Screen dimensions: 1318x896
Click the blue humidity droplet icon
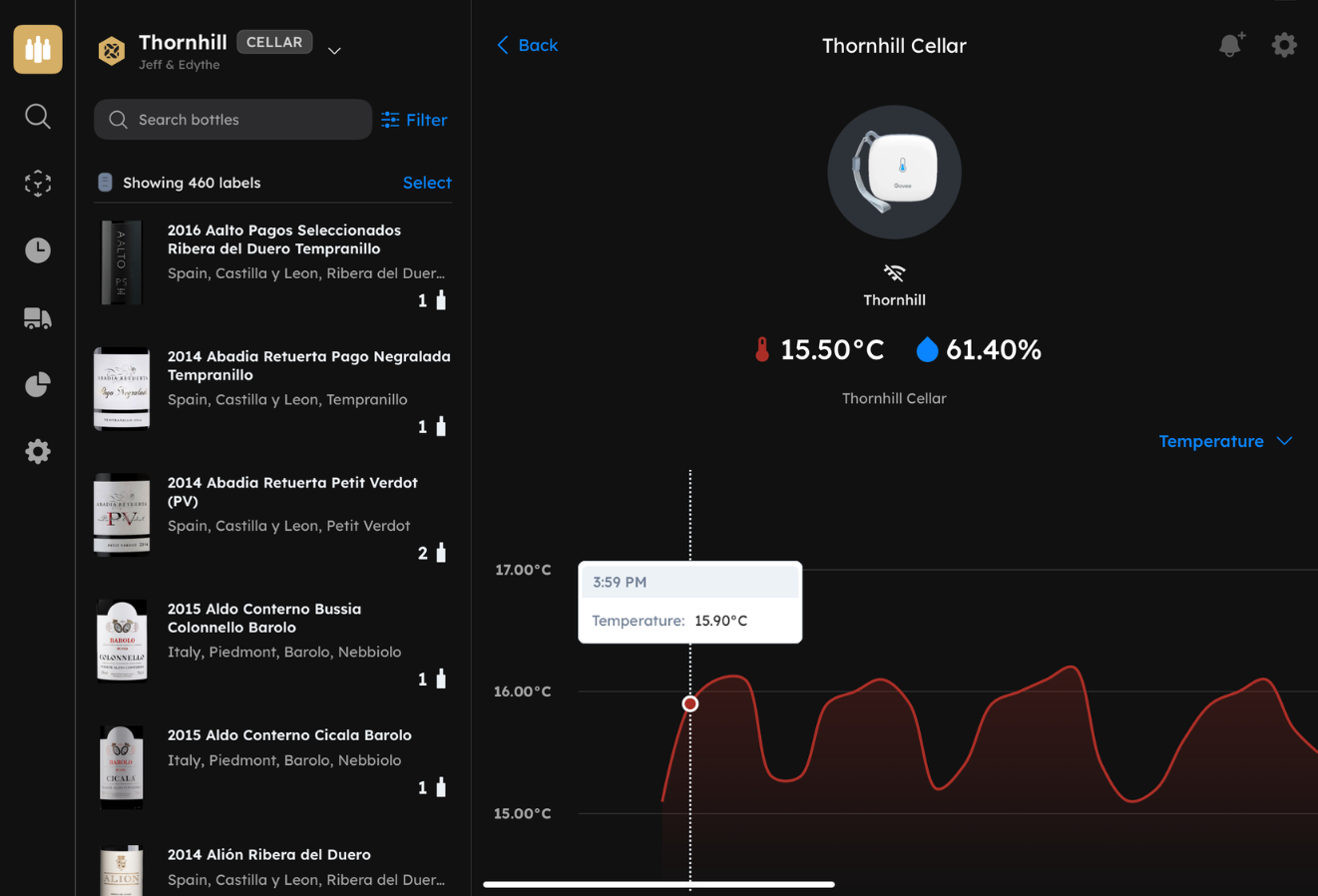[x=927, y=349]
